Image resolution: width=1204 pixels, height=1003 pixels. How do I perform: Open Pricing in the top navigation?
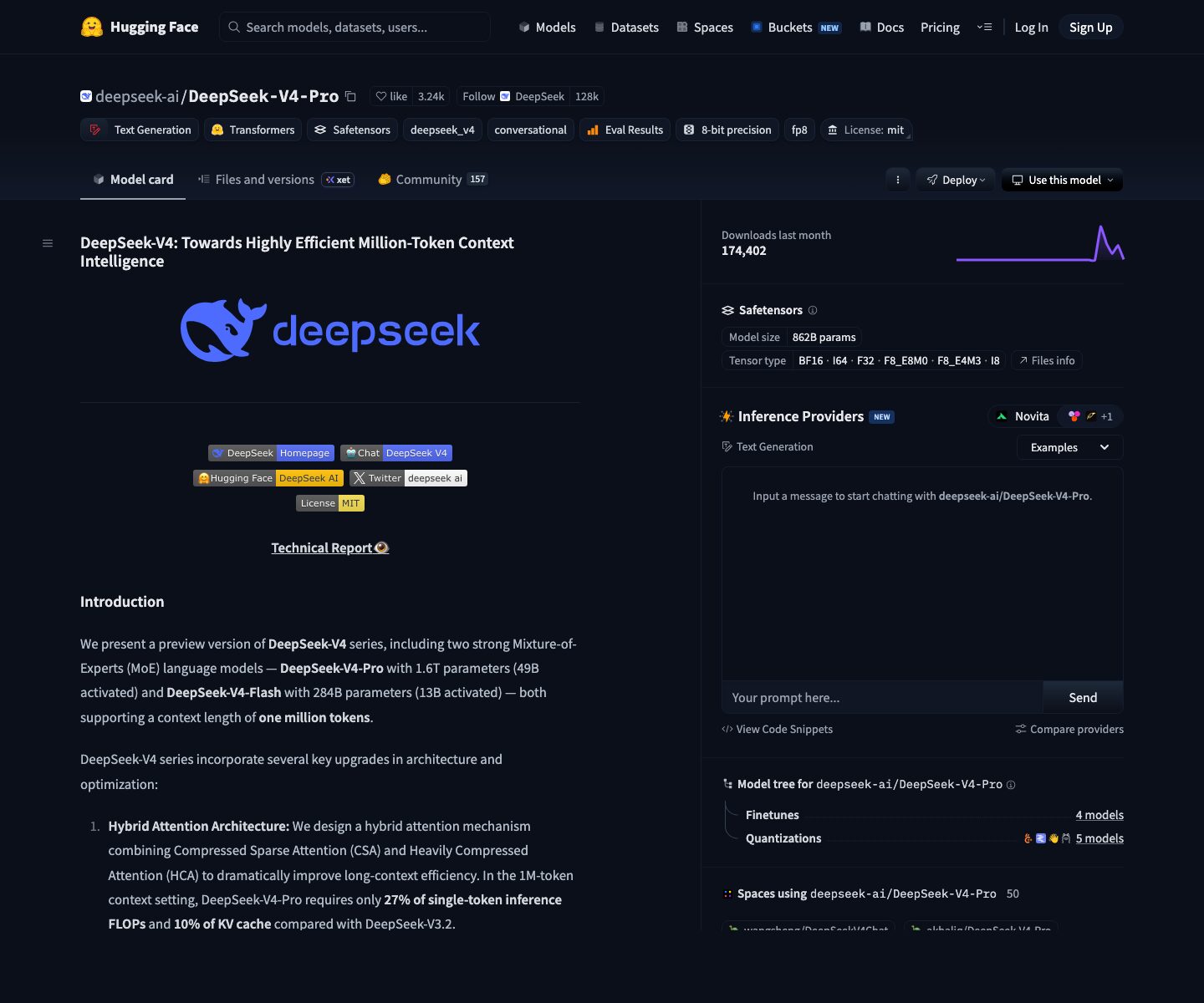(x=940, y=28)
